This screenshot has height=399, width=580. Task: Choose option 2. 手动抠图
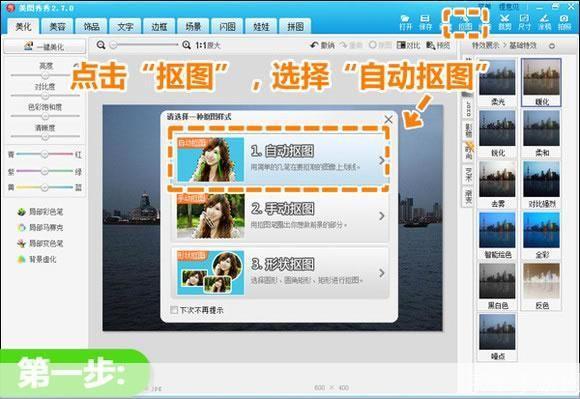pyautogui.click(x=280, y=216)
